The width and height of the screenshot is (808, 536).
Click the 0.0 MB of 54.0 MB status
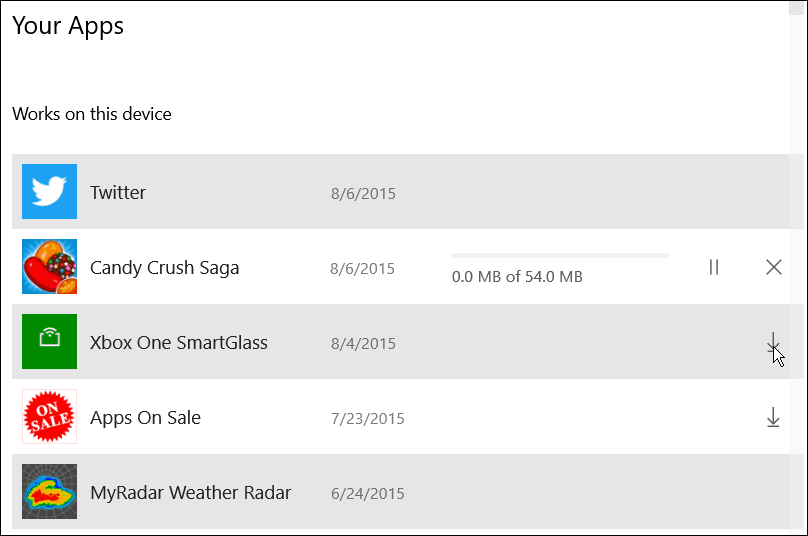(517, 277)
